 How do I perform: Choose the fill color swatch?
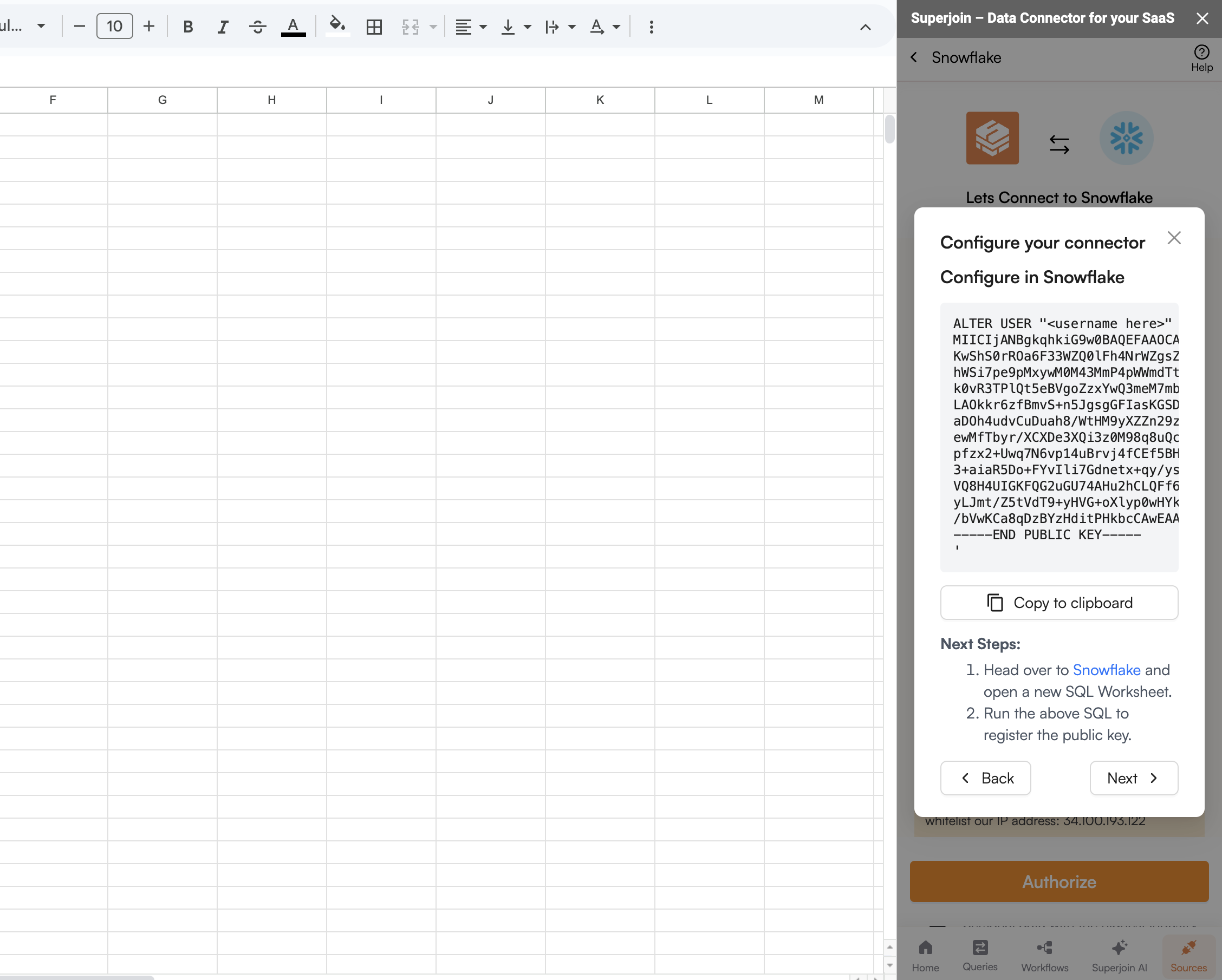click(337, 27)
